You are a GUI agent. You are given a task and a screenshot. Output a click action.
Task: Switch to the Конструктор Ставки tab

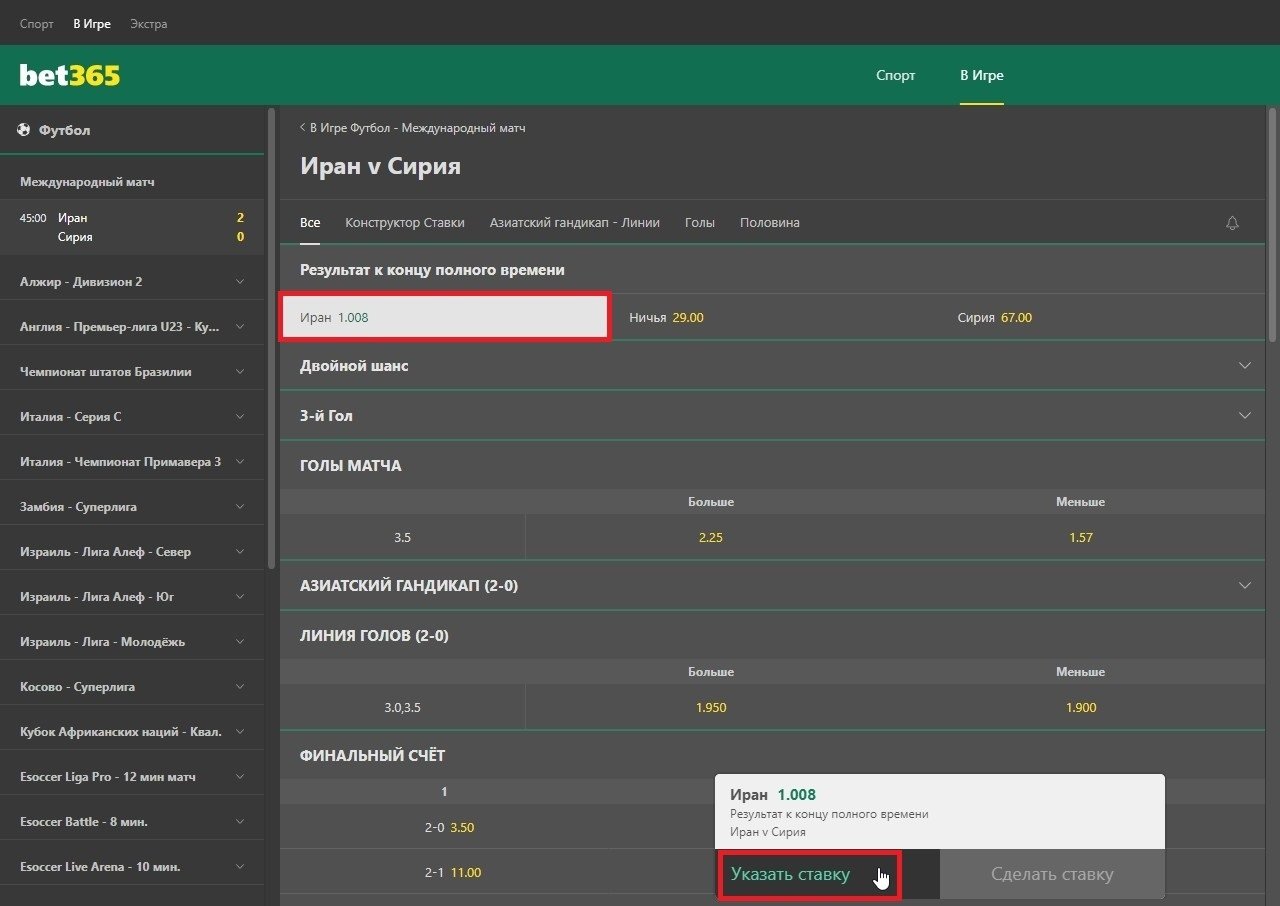(404, 223)
